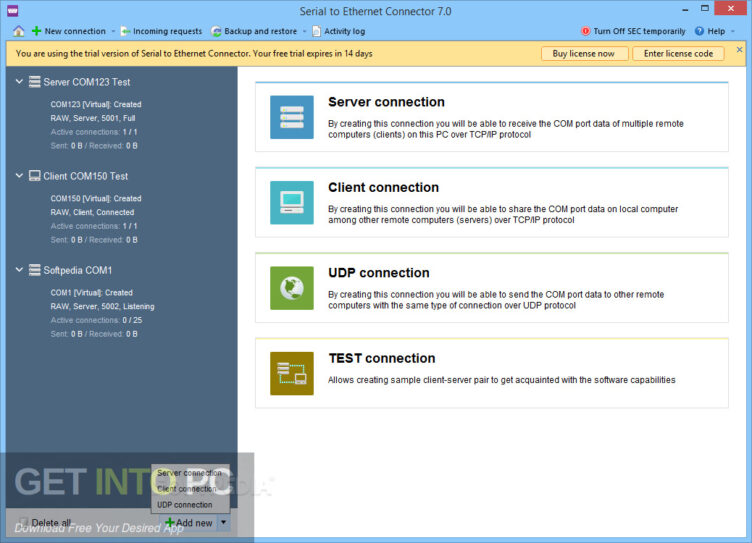Select the Client COM150 Test computer icon
This screenshot has width=752, height=543.
(x=35, y=176)
